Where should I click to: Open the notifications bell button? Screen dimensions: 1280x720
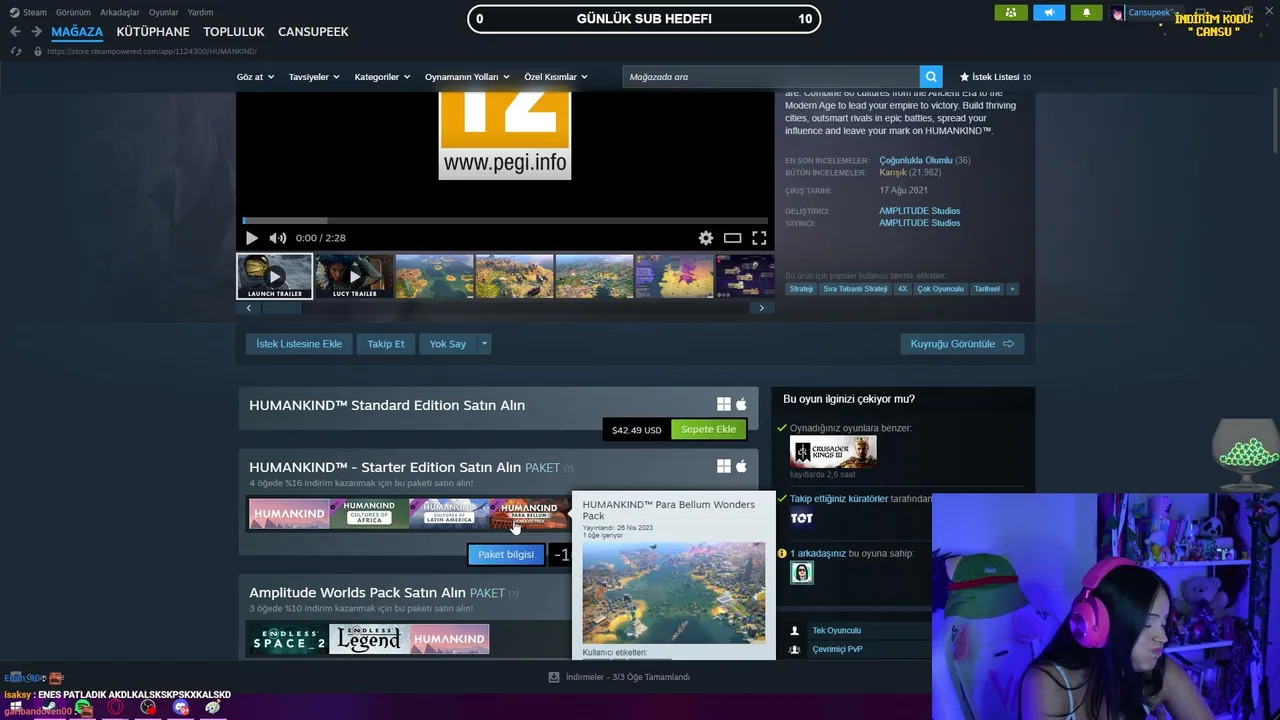[1087, 13]
